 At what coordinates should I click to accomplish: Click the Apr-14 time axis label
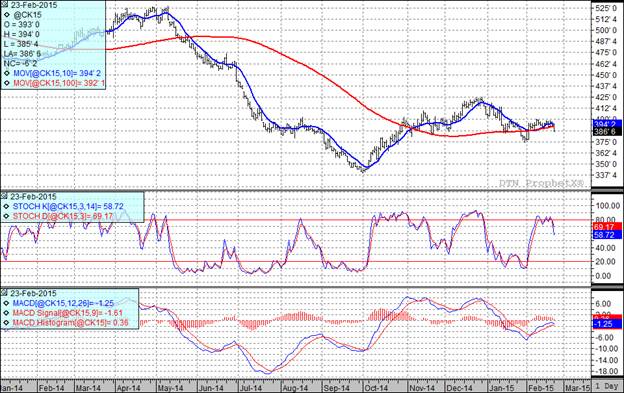point(128,387)
